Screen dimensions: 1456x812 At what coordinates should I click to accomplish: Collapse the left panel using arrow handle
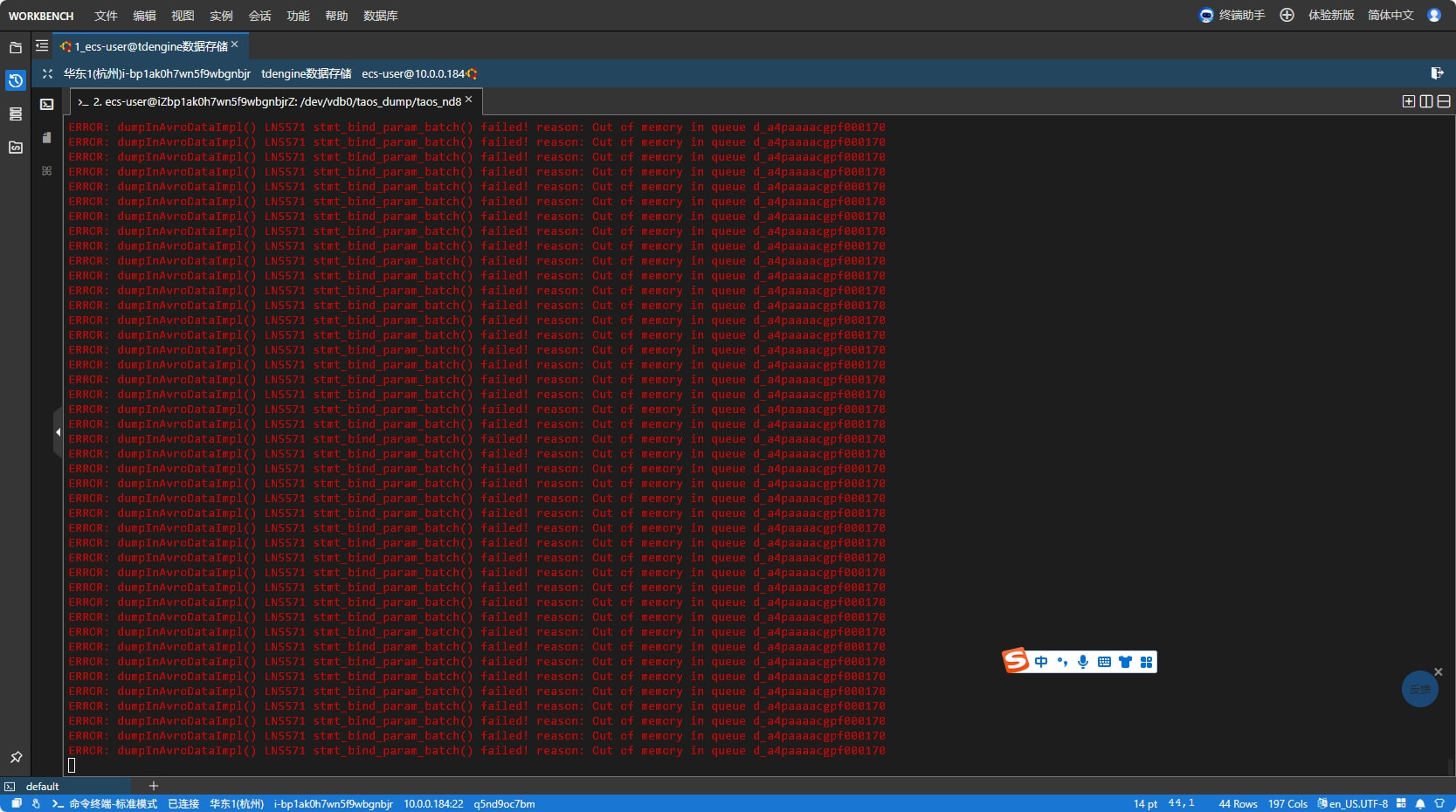58,431
